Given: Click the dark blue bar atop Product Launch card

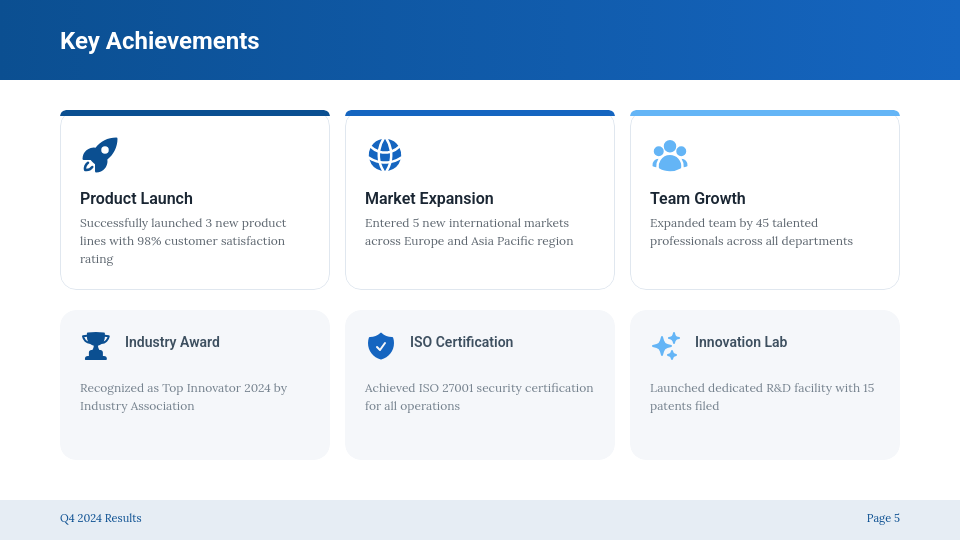Looking at the screenshot, I should tap(195, 113).
